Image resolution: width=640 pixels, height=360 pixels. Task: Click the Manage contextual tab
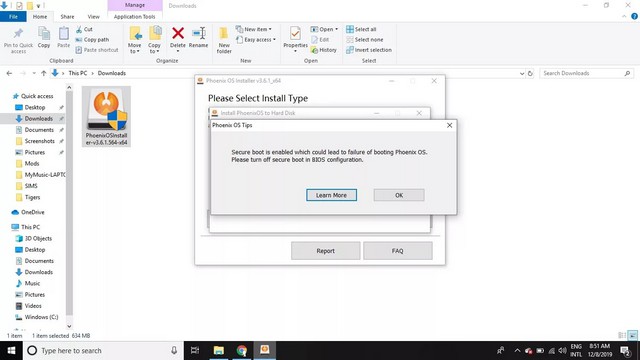(135, 5)
